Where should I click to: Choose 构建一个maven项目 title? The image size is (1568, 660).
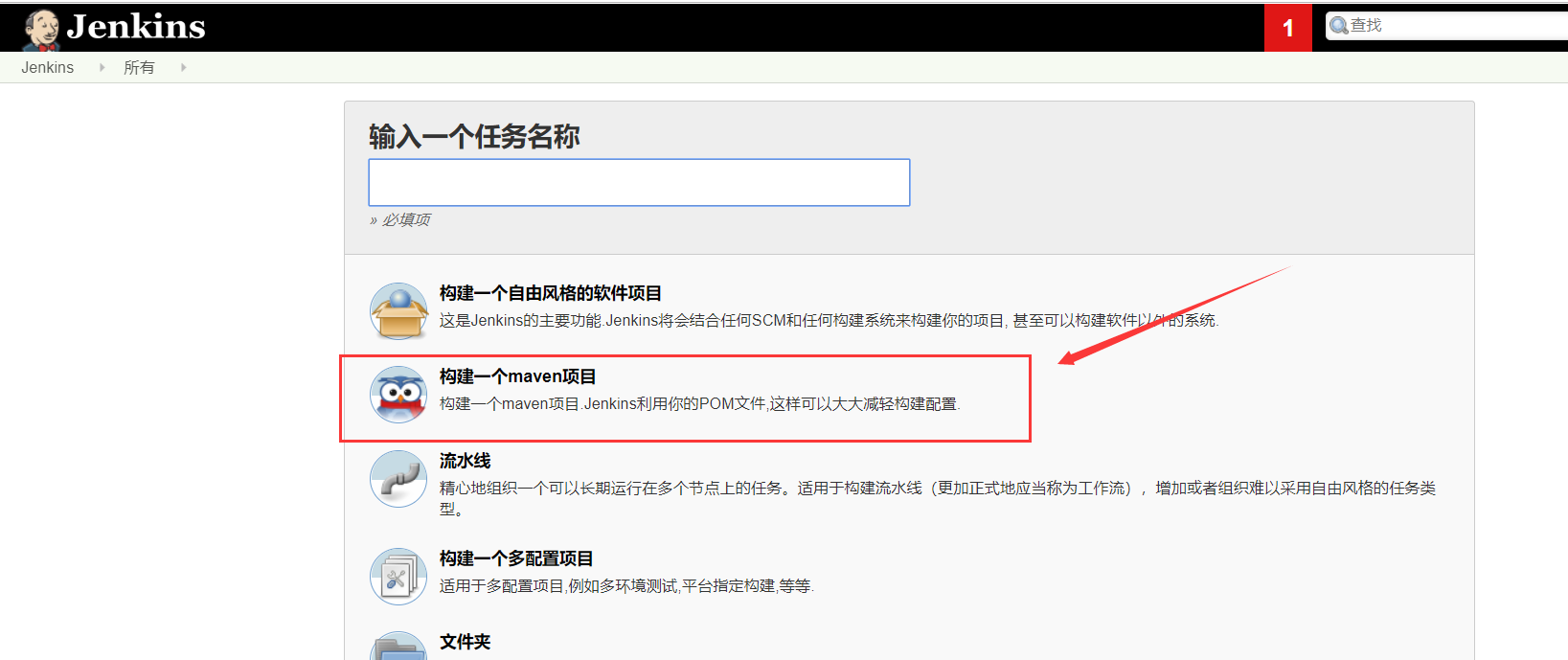518,376
